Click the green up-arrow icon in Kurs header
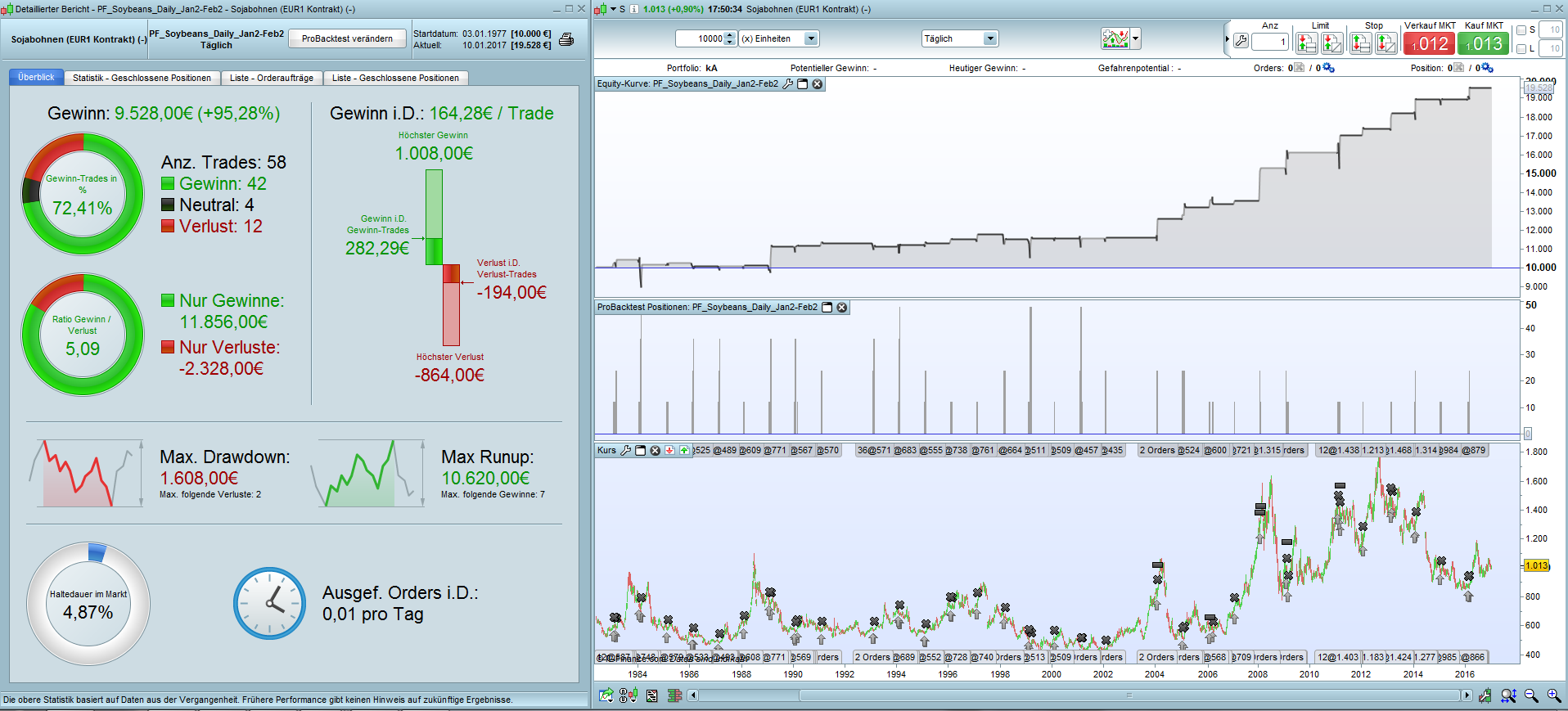This screenshot has height=711, width=1568. [683, 451]
